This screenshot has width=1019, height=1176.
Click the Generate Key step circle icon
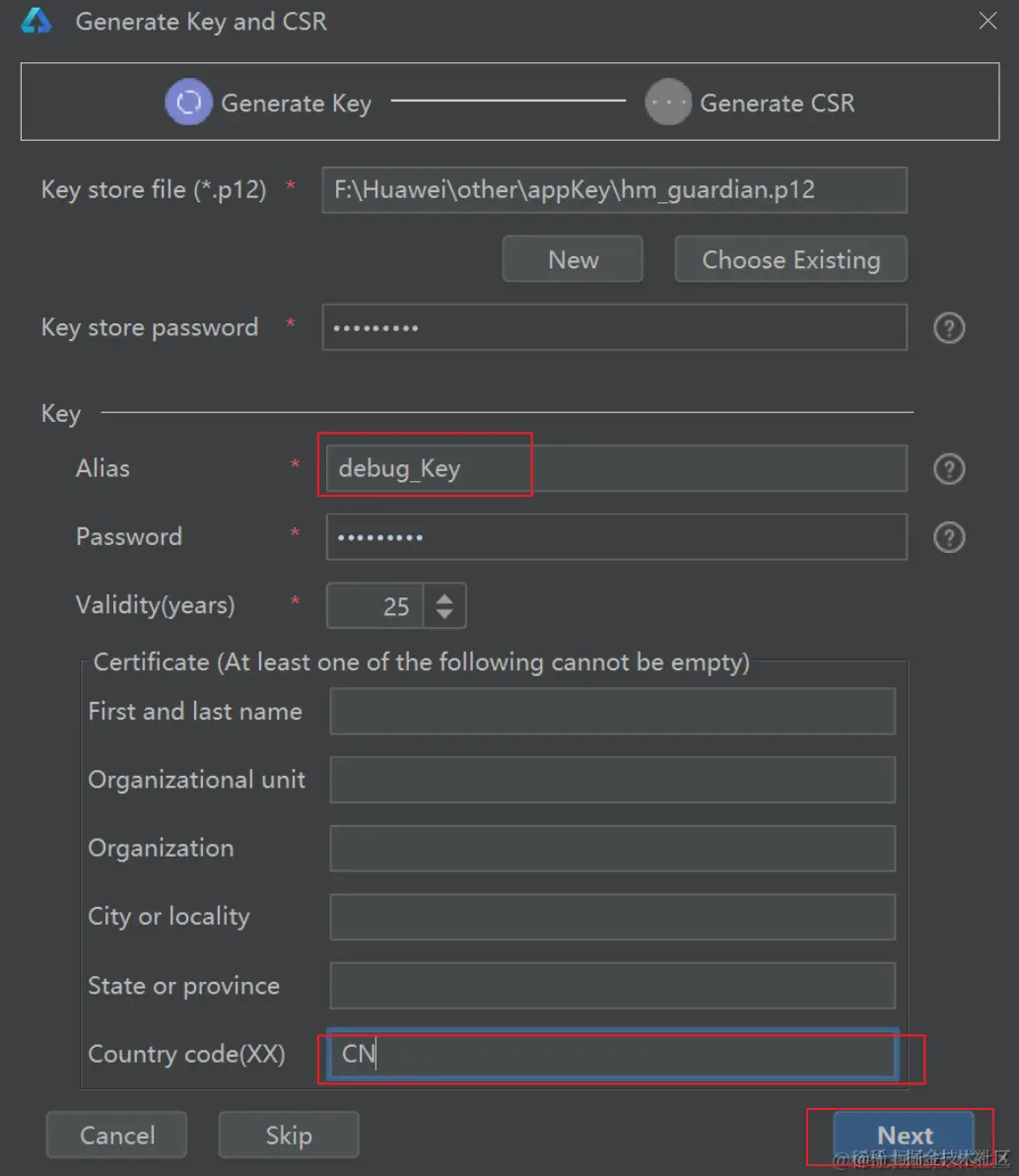pyautogui.click(x=188, y=102)
